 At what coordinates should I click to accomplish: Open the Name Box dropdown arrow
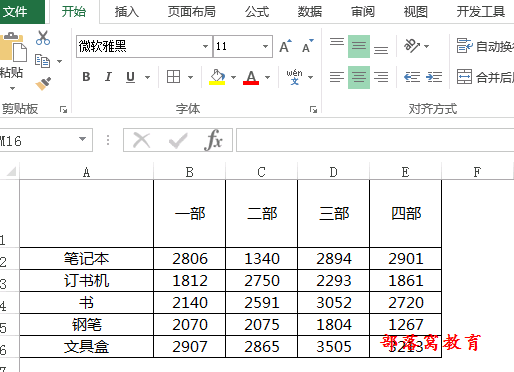[82, 139]
